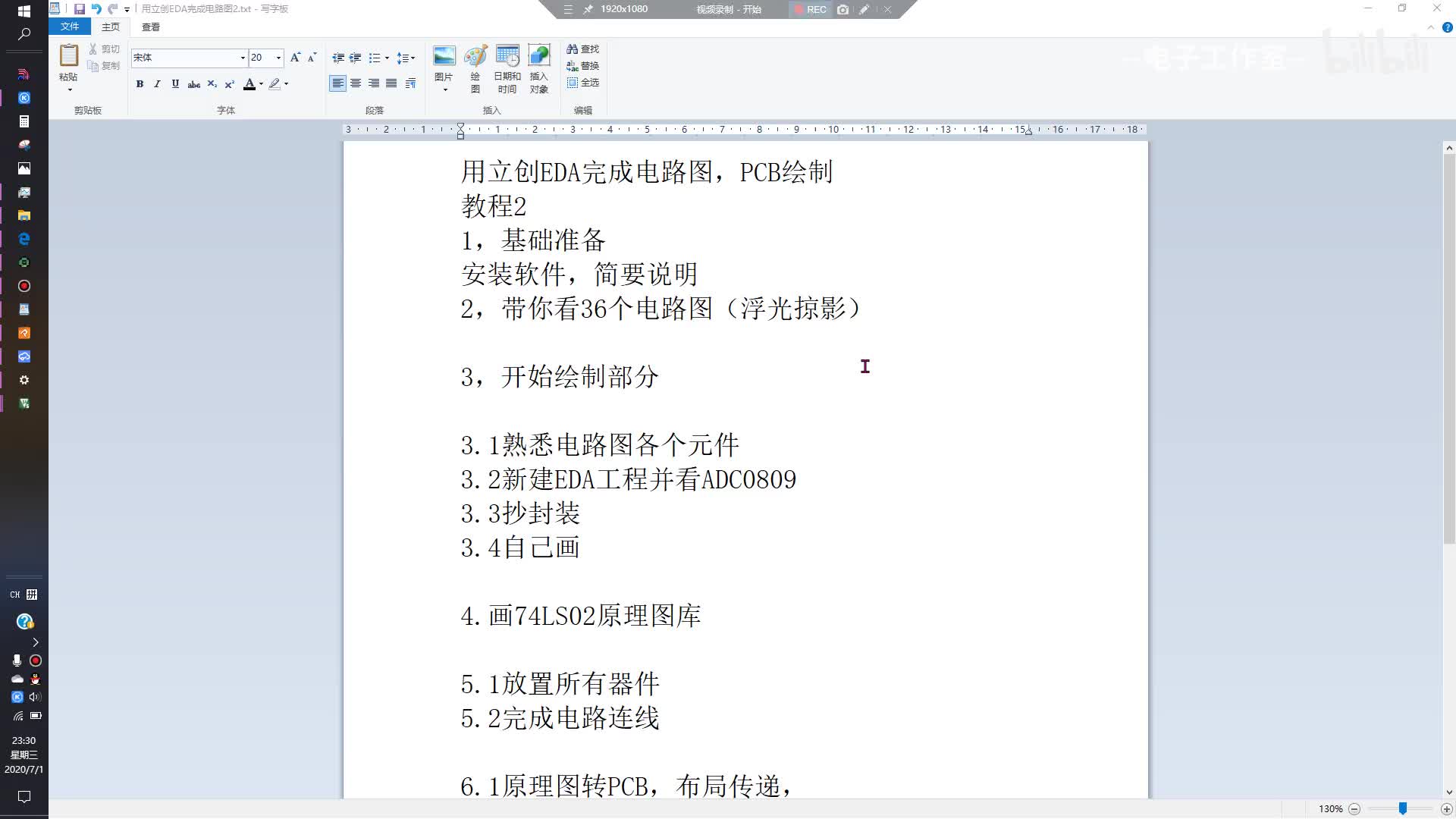The image size is (1456, 819).
Task: Open highlight color dropdown arrow
Action: (x=286, y=84)
